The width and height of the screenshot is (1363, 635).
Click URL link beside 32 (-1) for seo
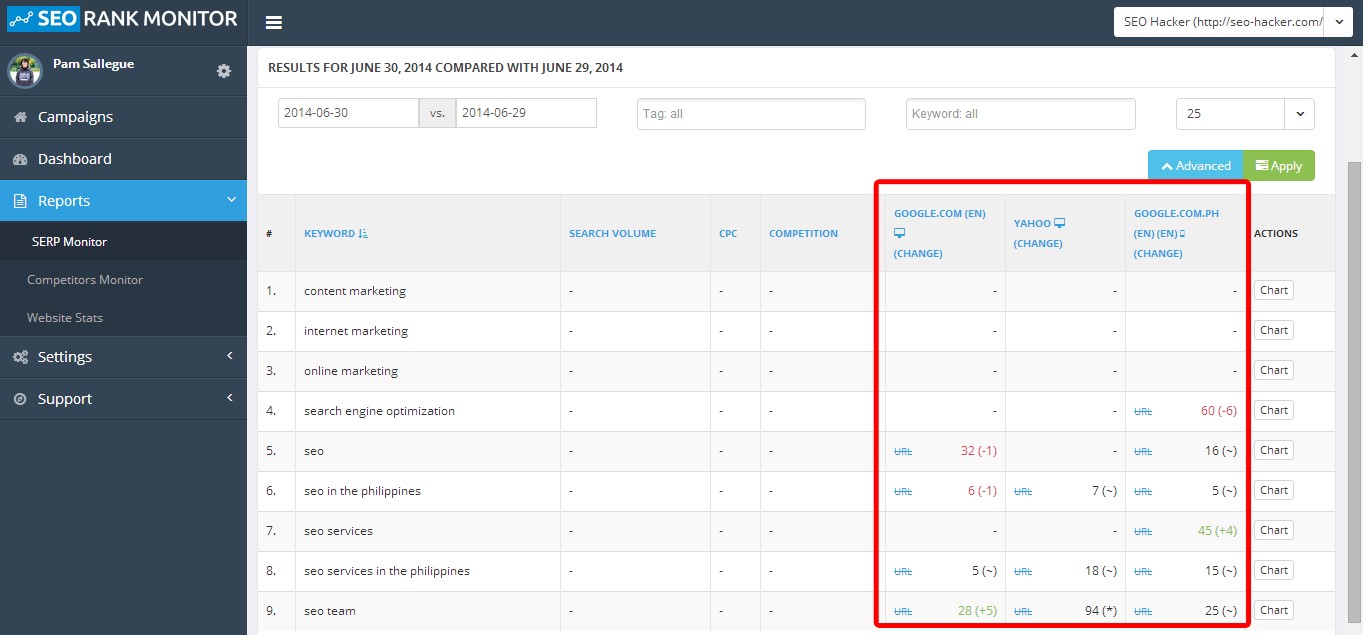click(x=903, y=452)
